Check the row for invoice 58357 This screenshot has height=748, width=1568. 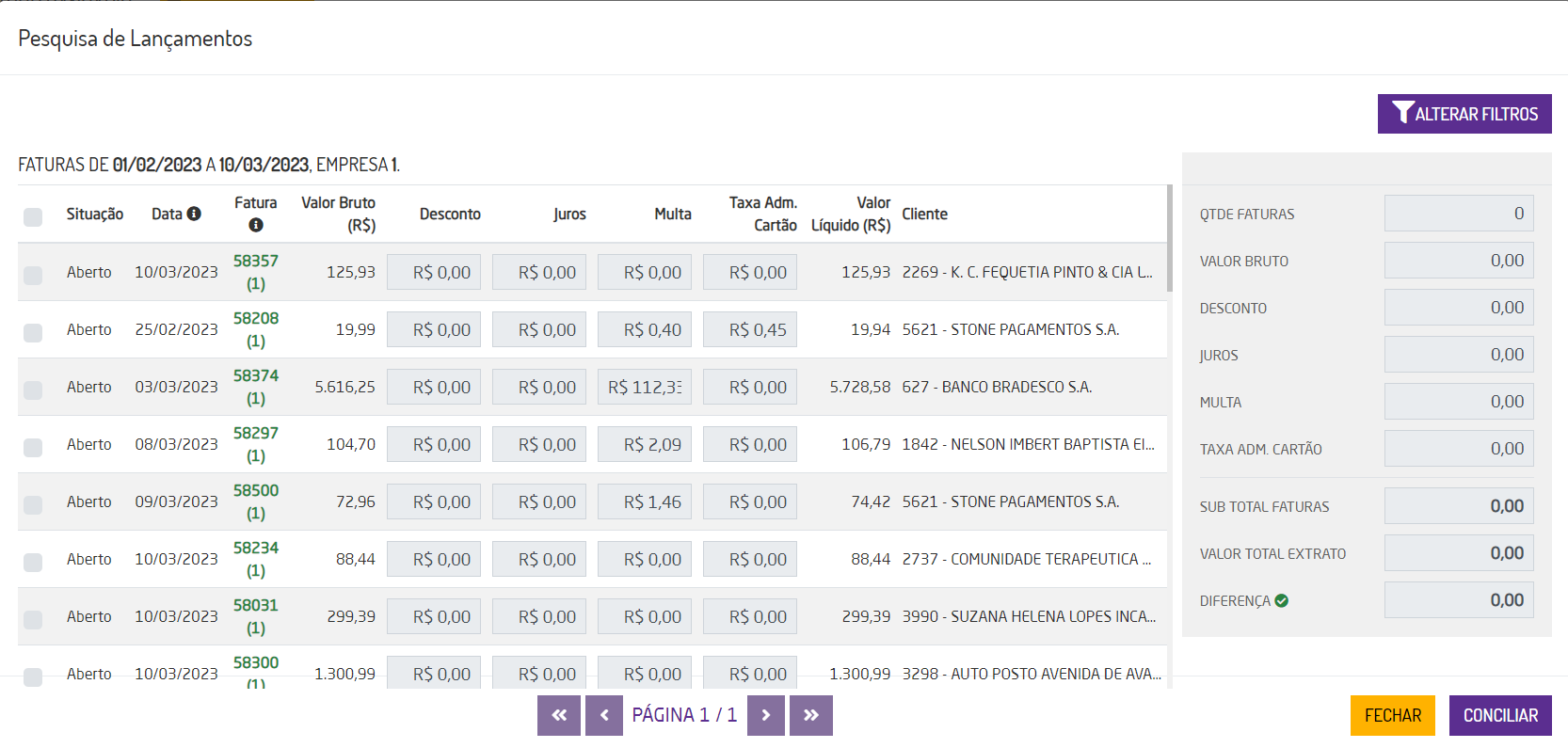(x=33, y=275)
